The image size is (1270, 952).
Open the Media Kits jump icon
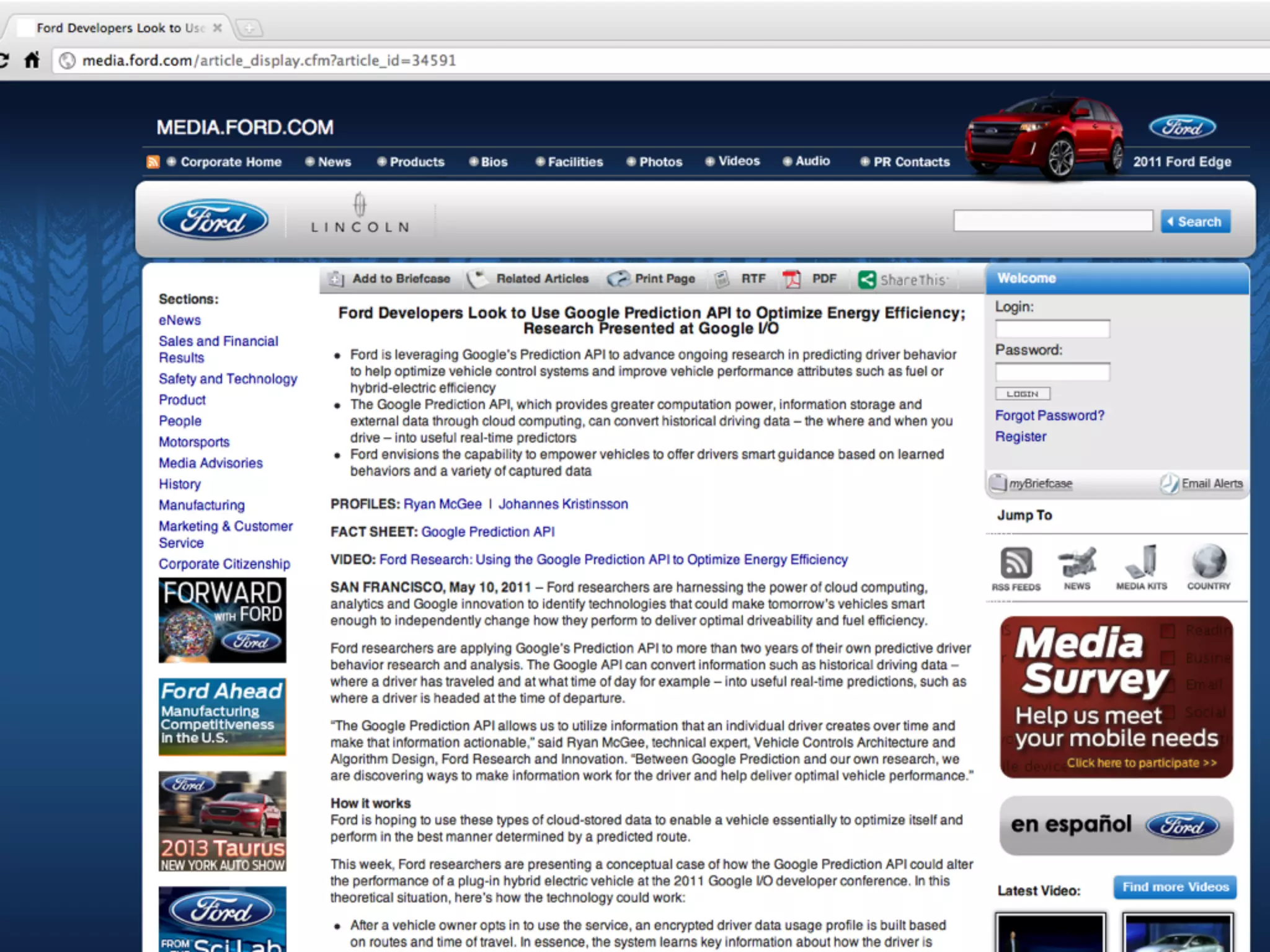click(1142, 568)
